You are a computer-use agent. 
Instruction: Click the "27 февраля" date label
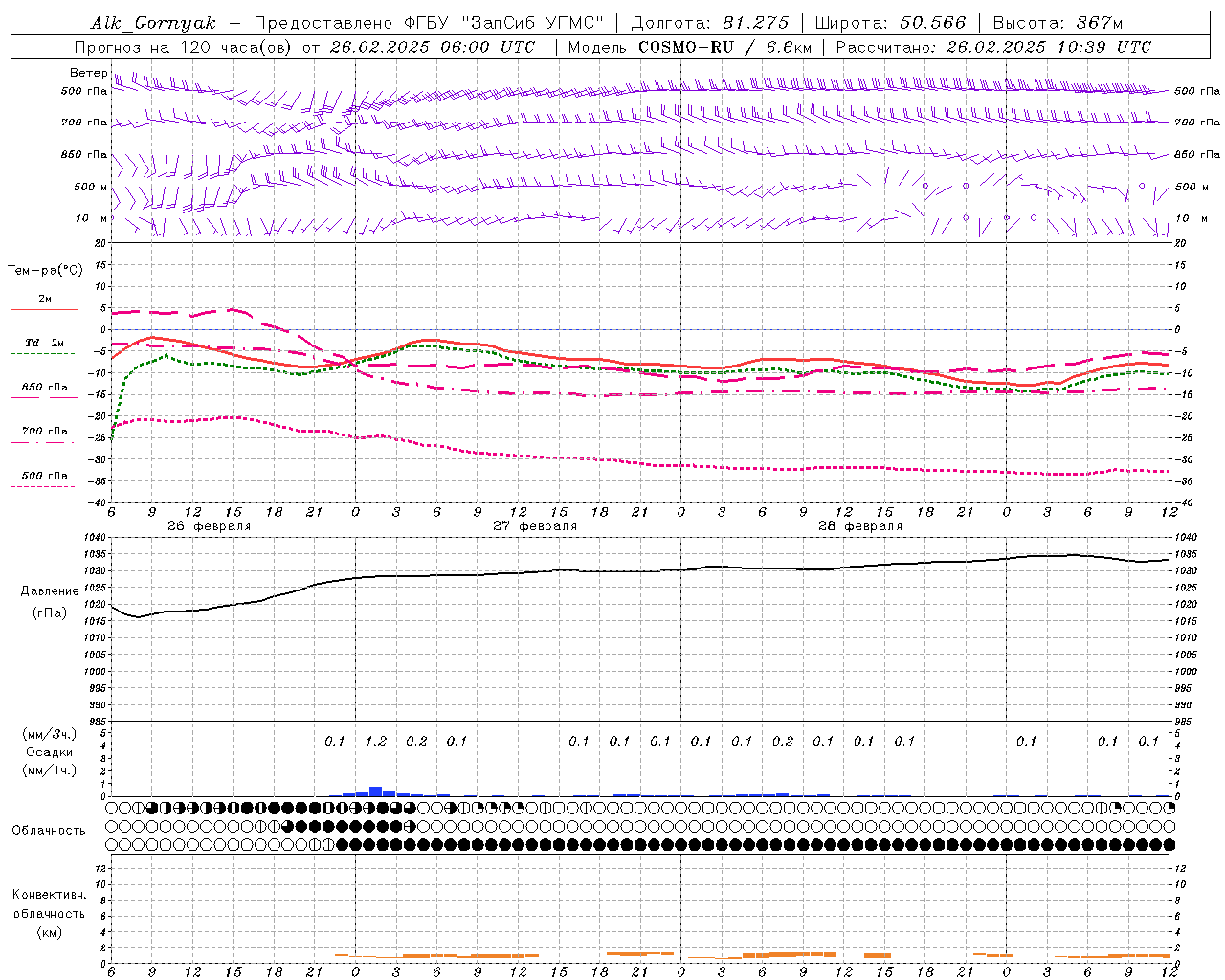535,526
